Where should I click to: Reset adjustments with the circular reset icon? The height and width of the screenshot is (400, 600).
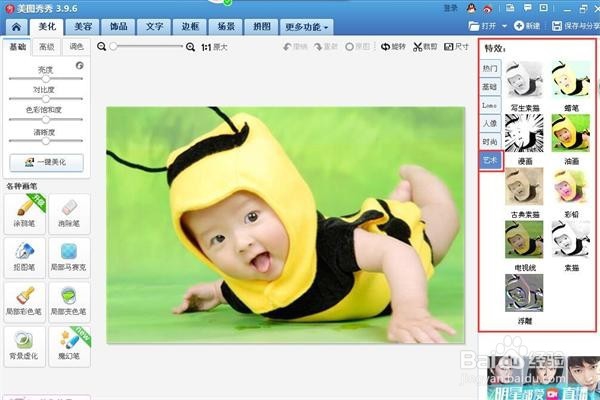[x=80, y=65]
